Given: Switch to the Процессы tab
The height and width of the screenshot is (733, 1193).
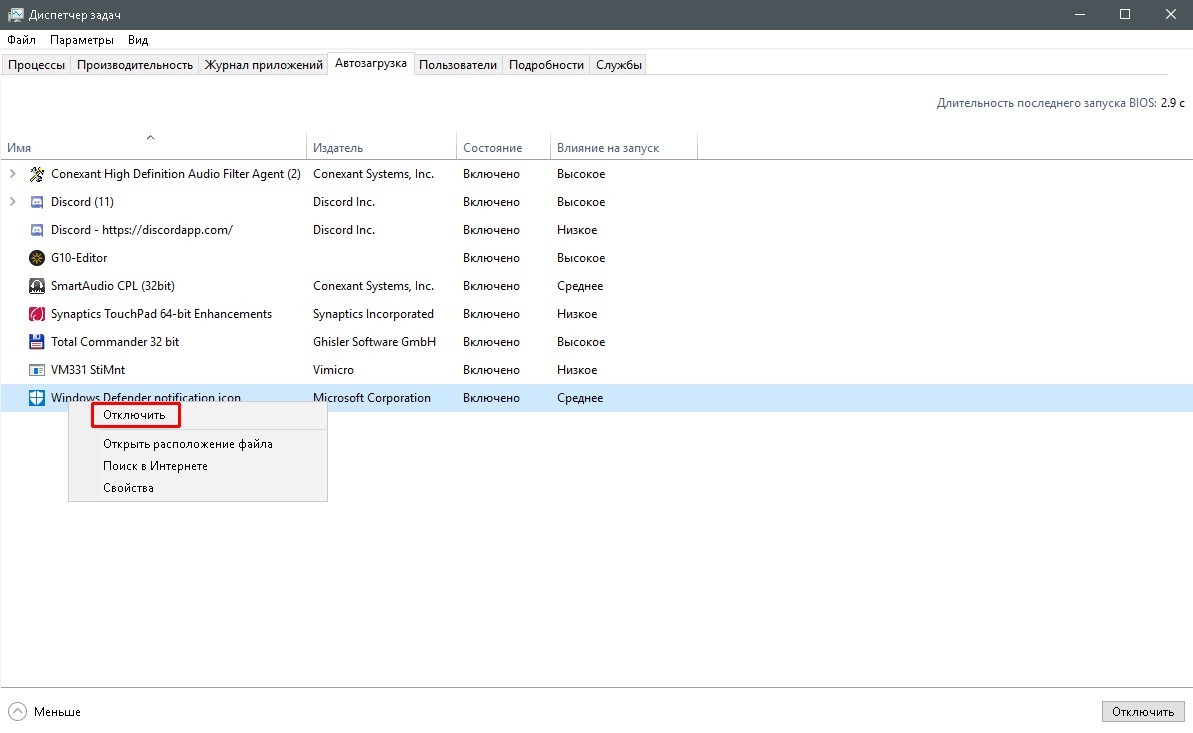Looking at the screenshot, I should click(x=37, y=65).
